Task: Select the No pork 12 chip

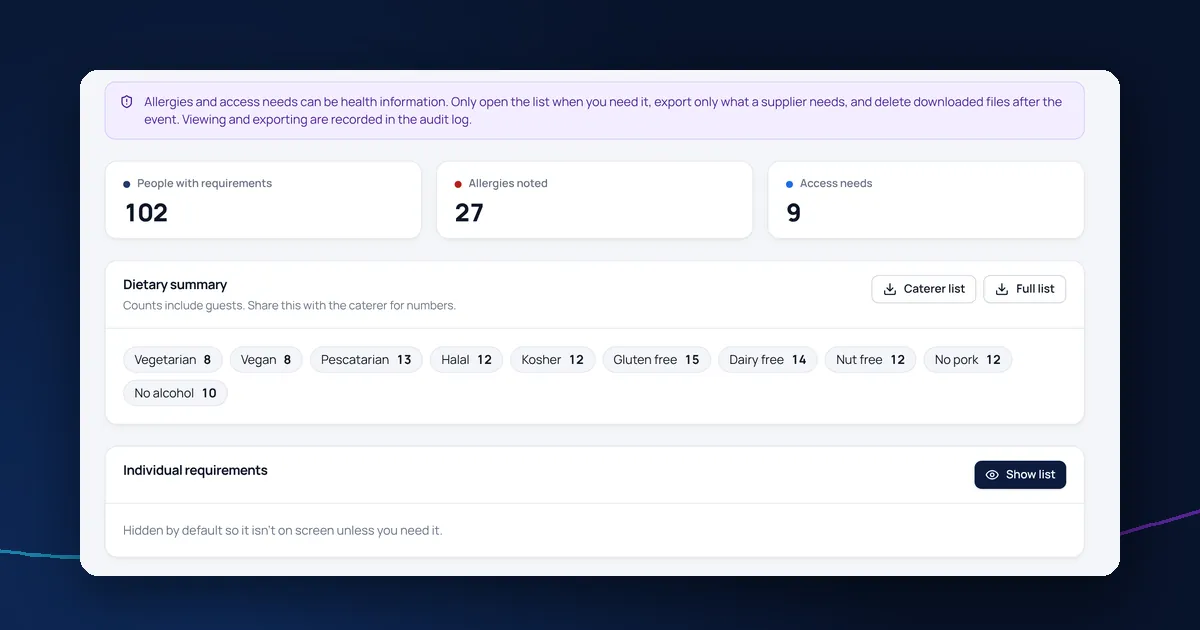Action: [x=968, y=360]
